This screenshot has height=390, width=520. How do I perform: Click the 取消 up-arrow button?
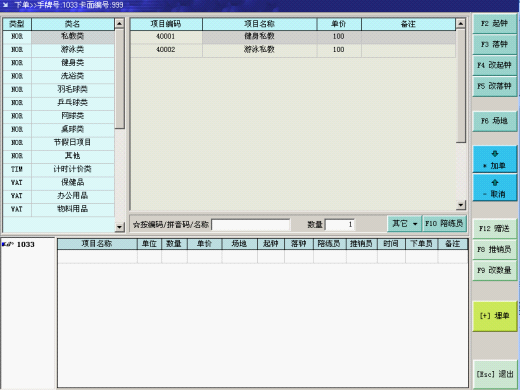pos(495,188)
